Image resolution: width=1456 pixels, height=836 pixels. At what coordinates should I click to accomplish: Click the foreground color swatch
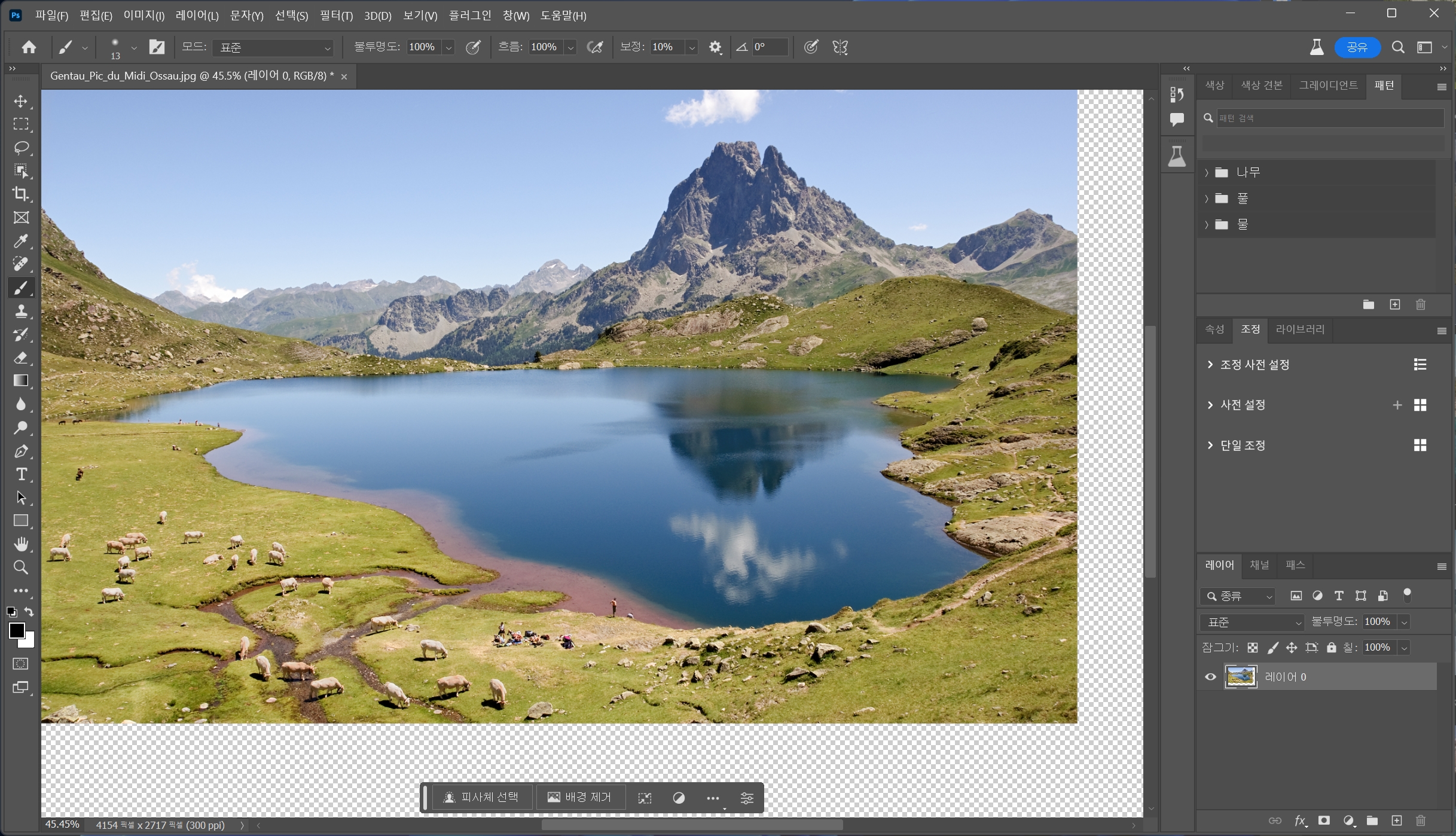click(17, 631)
